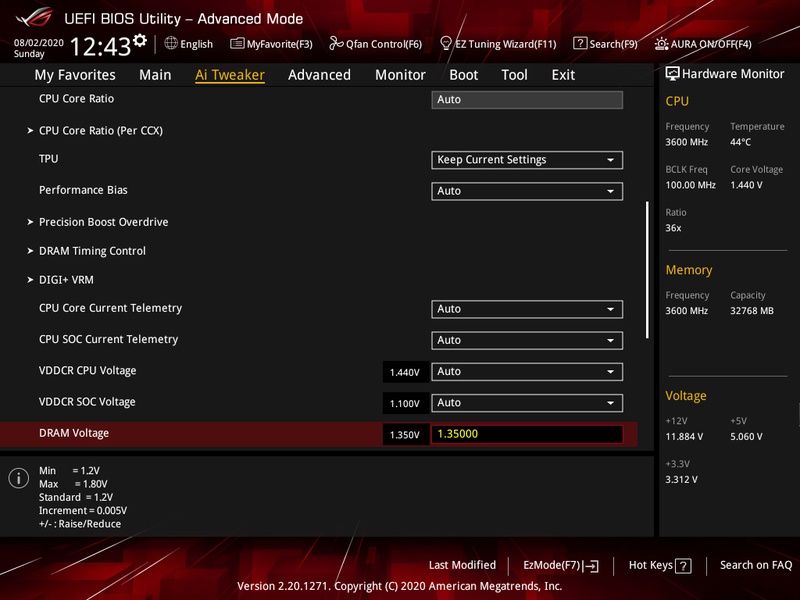Open Hot Keys help
The height and width of the screenshot is (600, 800).
[660, 565]
